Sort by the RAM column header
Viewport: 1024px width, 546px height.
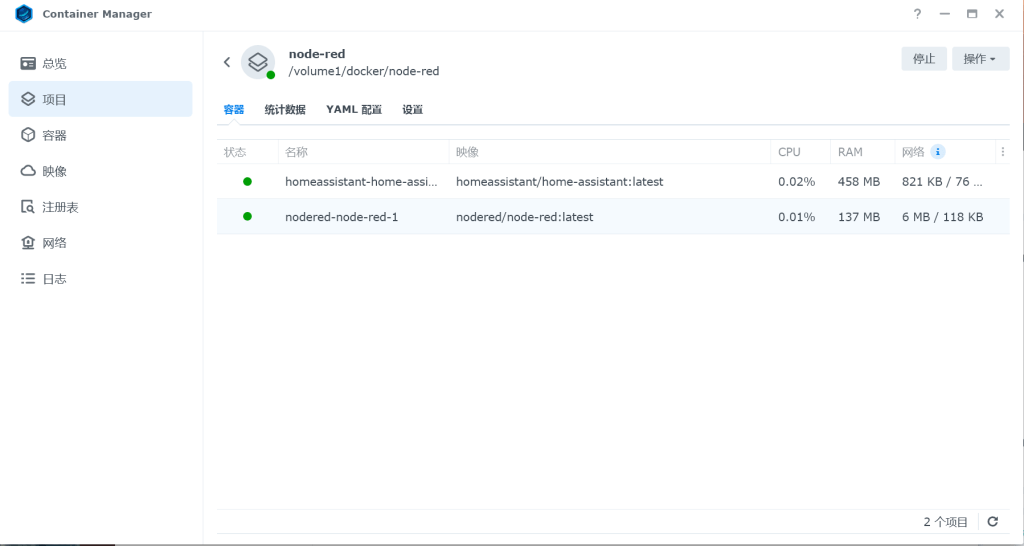click(x=862, y=152)
